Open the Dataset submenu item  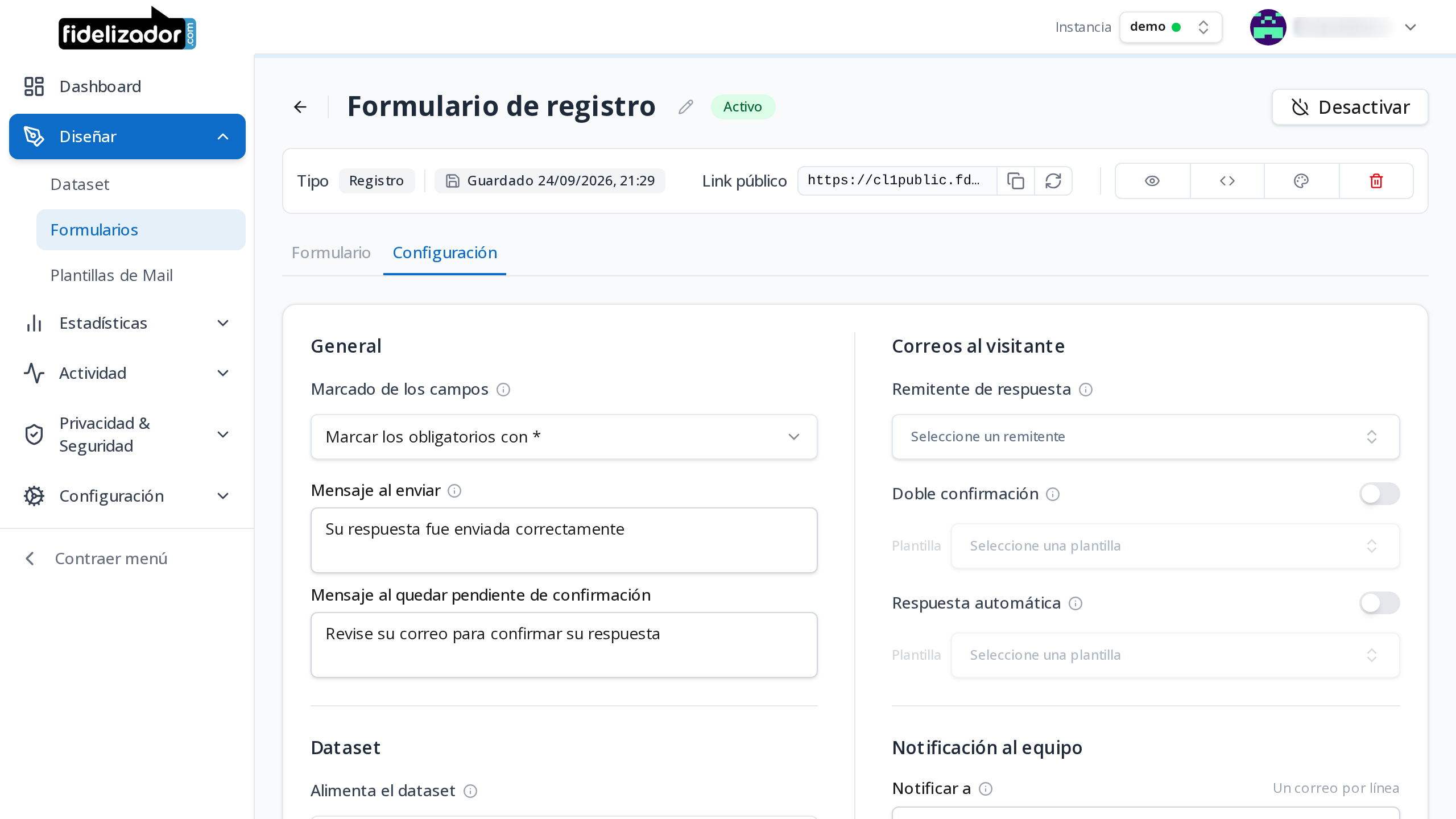click(x=141, y=184)
